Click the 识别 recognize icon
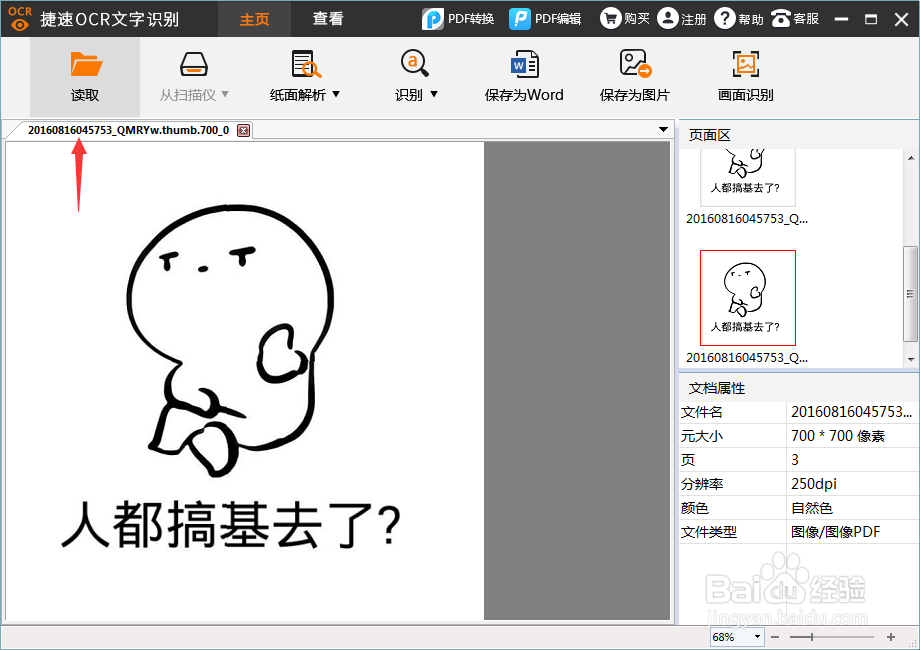Viewport: 920px width, 650px height. [x=415, y=63]
